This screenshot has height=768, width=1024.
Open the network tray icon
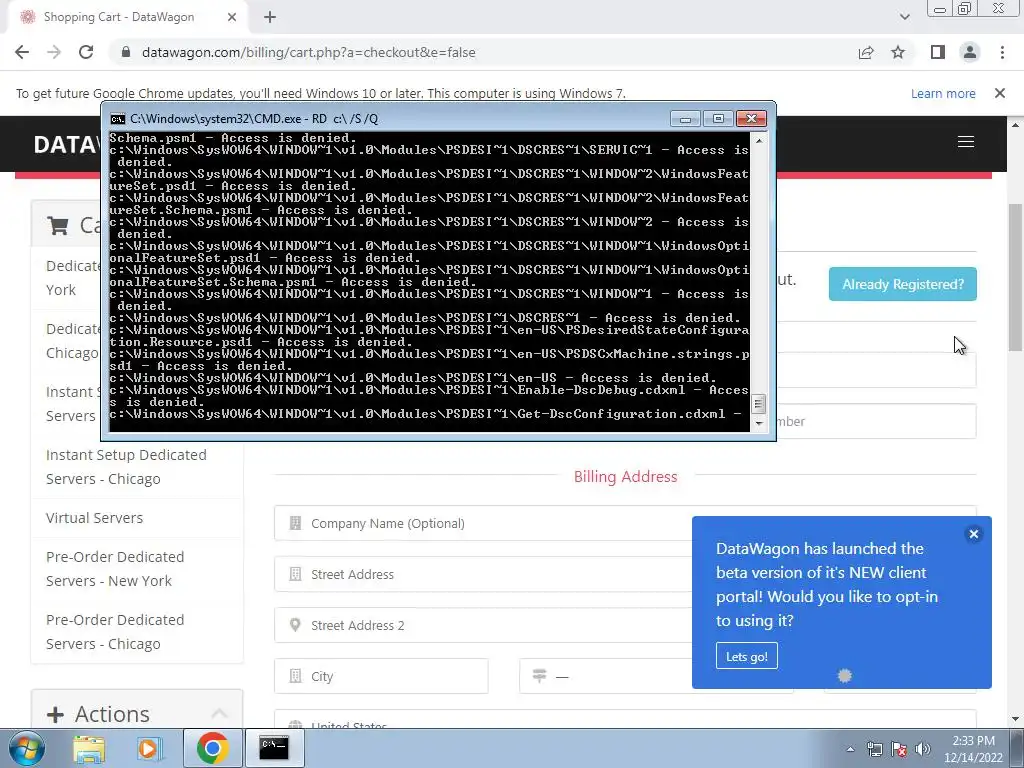pyautogui.click(x=874, y=749)
